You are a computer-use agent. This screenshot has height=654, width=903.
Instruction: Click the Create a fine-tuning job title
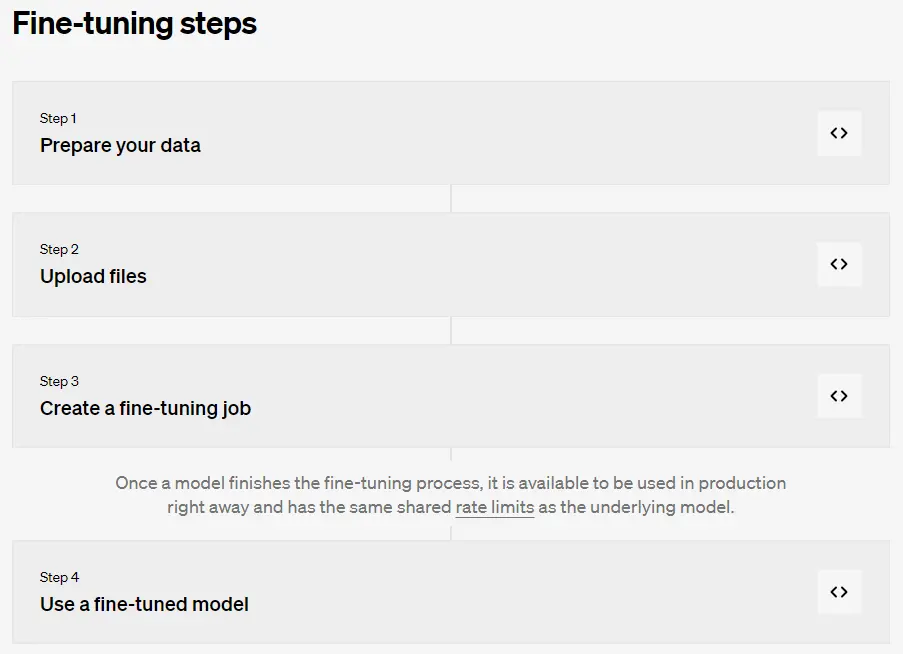point(146,408)
